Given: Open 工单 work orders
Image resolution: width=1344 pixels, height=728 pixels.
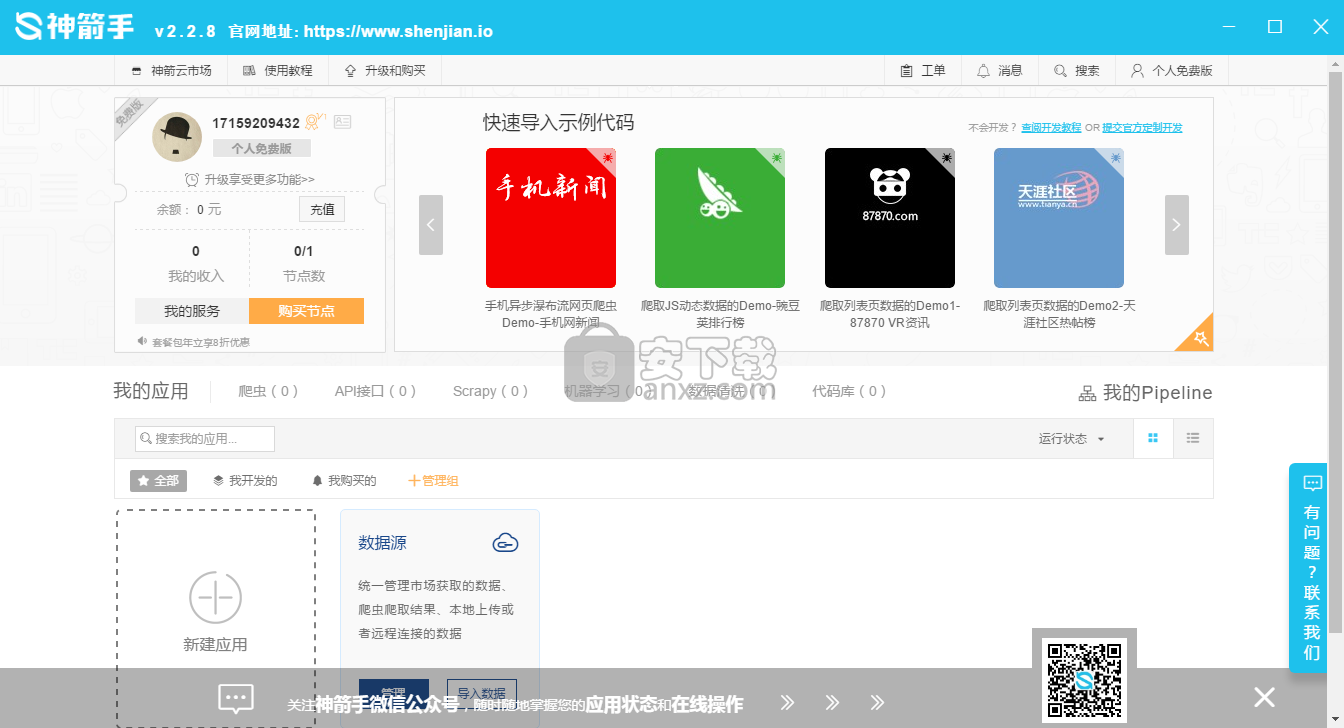Looking at the screenshot, I should pos(923,71).
